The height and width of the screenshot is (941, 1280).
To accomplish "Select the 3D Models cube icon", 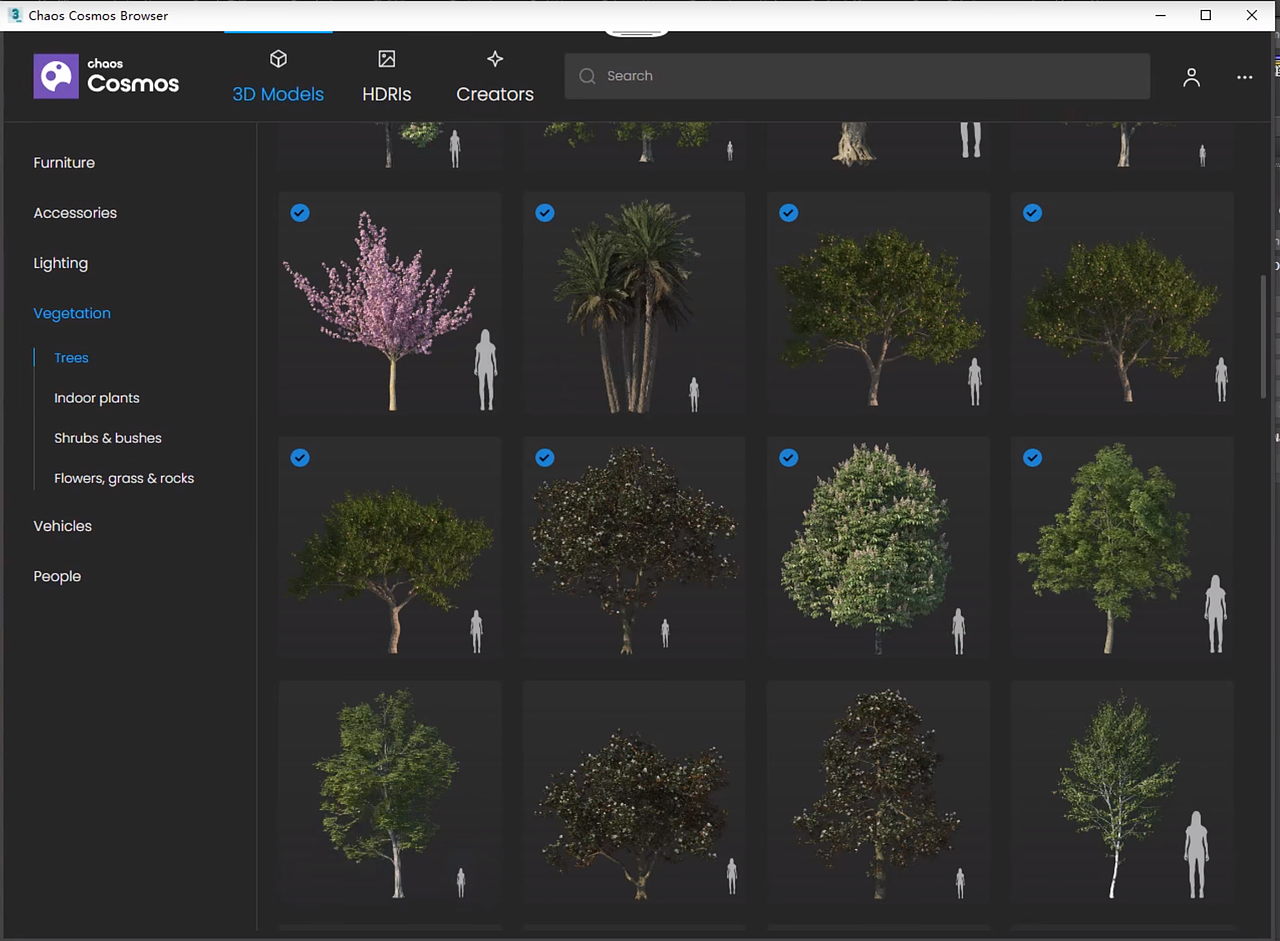I will tap(278, 58).
